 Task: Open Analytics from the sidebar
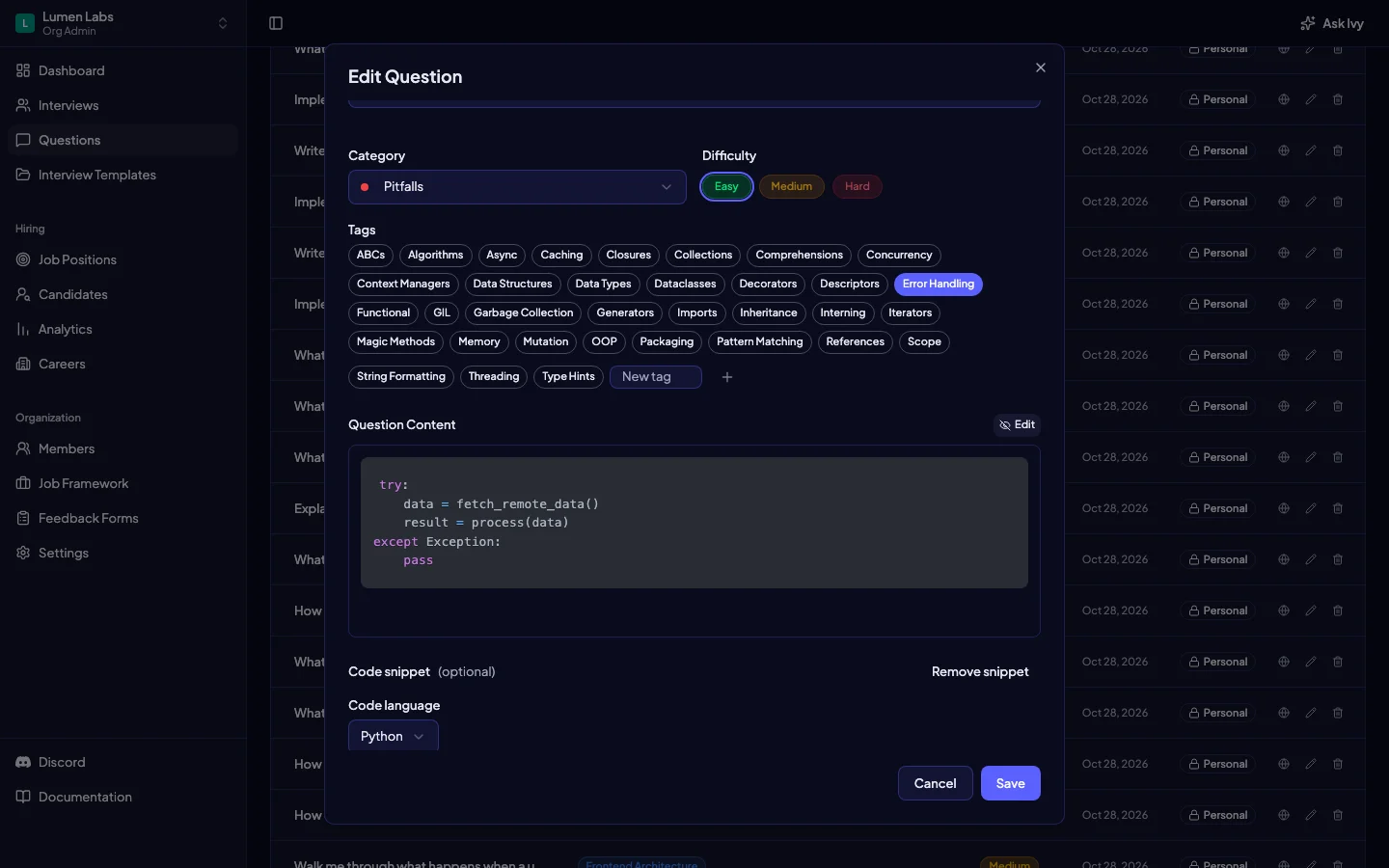123,329
